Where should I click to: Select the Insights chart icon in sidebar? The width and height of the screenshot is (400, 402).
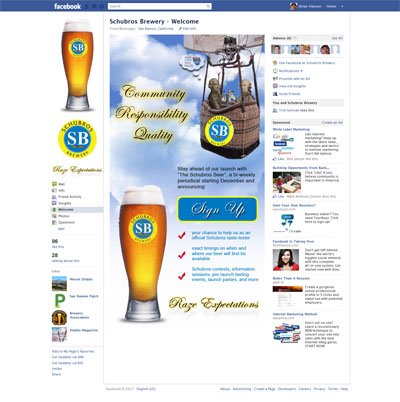click(54, 203)
